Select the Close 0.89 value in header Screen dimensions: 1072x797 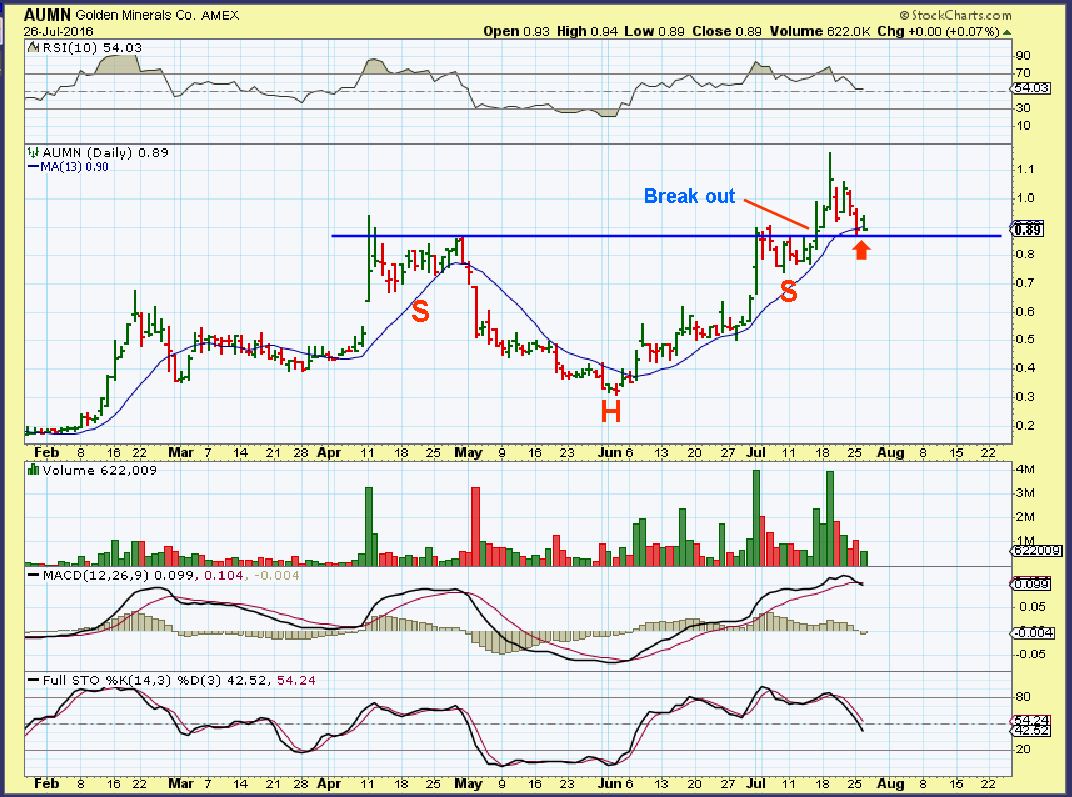[727, 31]
